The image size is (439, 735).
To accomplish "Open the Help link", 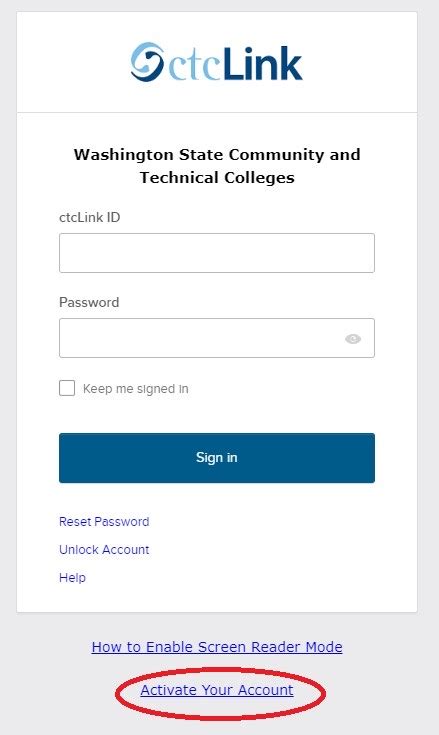I will click(72, 577).
